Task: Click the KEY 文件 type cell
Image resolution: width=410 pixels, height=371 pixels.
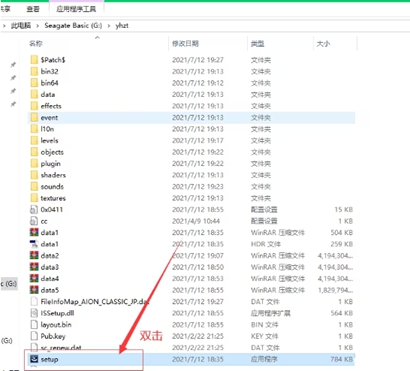Action: (x=264, y=336)
